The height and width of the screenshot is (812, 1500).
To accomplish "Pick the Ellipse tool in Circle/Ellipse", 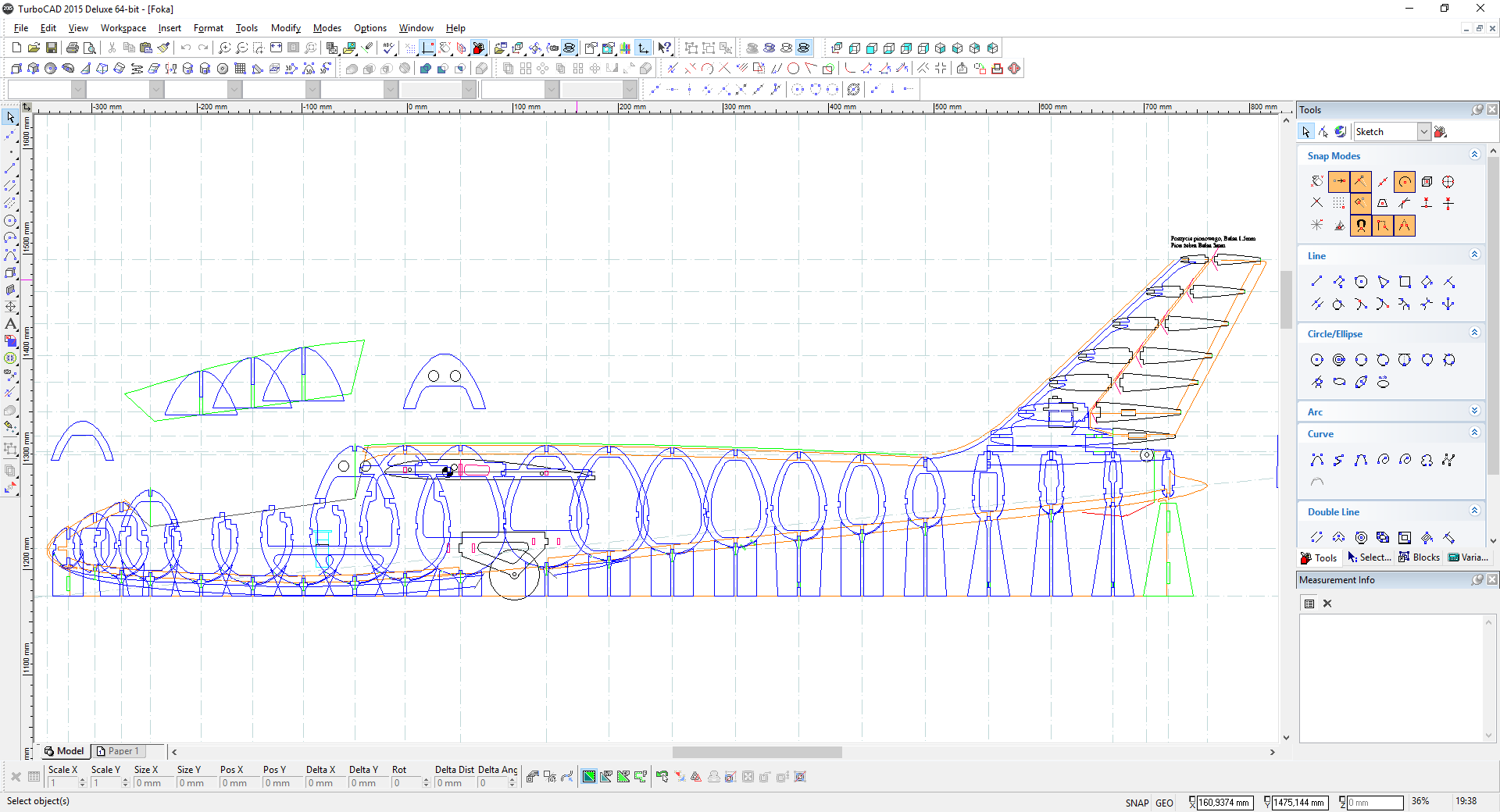I will point(1339,382).
